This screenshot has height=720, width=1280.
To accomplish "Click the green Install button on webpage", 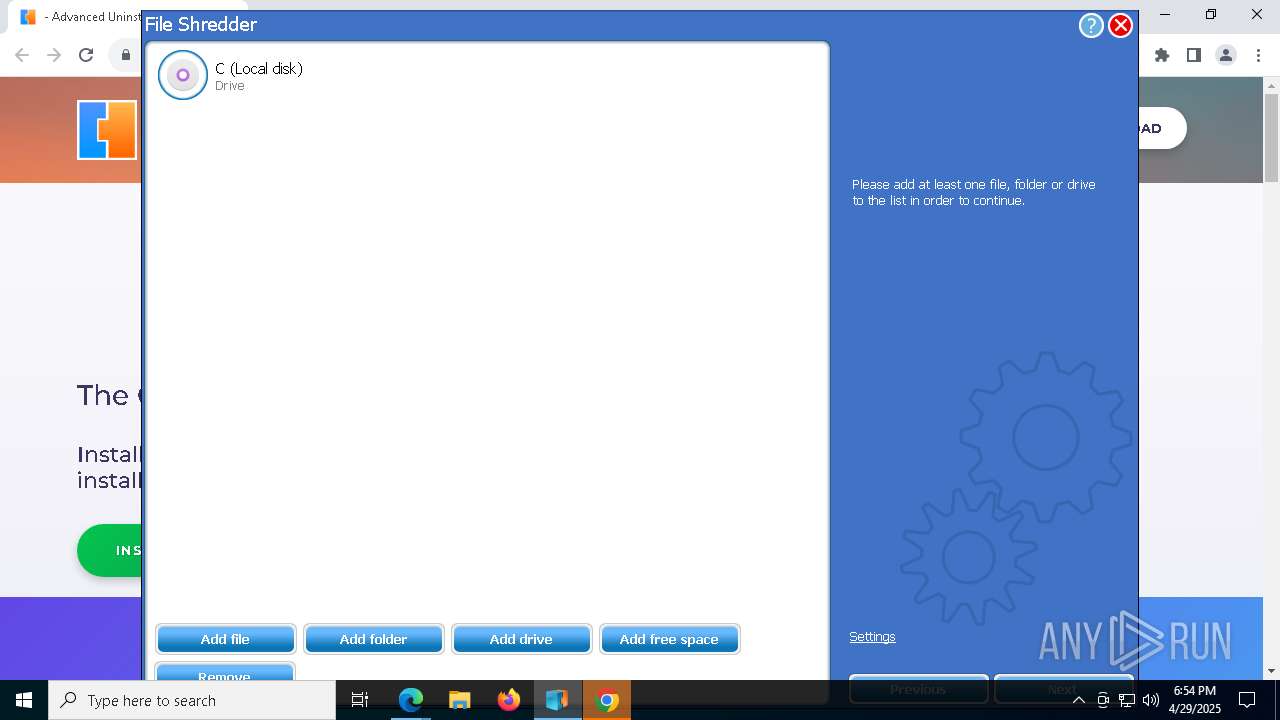I will [109, 550].
